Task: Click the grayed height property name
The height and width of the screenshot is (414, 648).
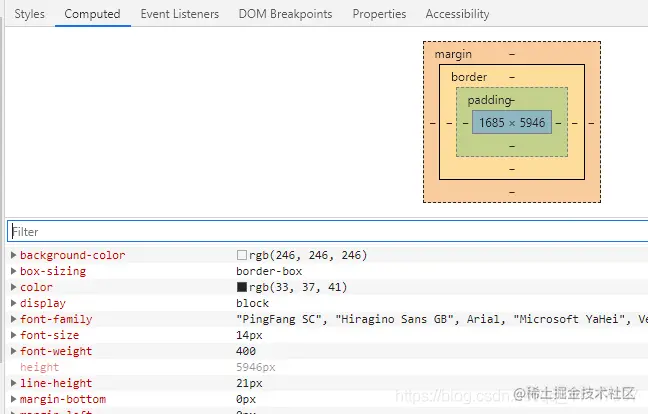Action: (x=40, y=367)
